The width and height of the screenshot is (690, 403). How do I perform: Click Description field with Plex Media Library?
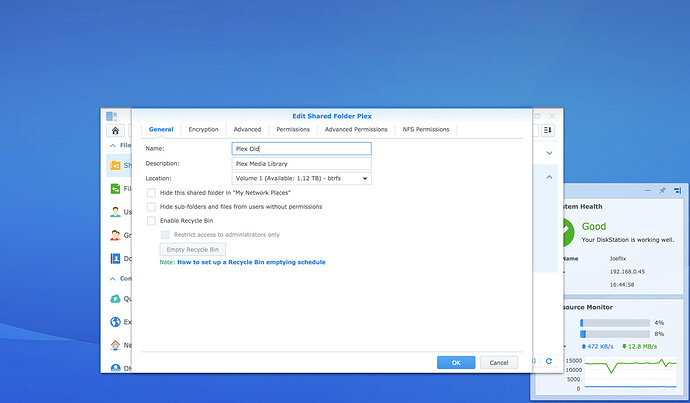[301, 164]
